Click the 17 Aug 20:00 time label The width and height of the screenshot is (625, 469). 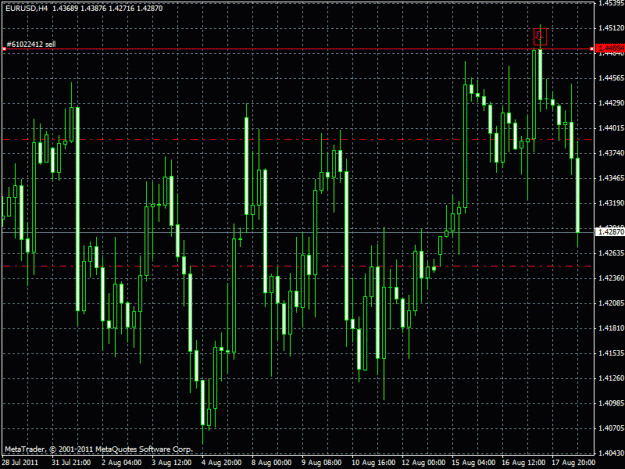tap(573, 463)
